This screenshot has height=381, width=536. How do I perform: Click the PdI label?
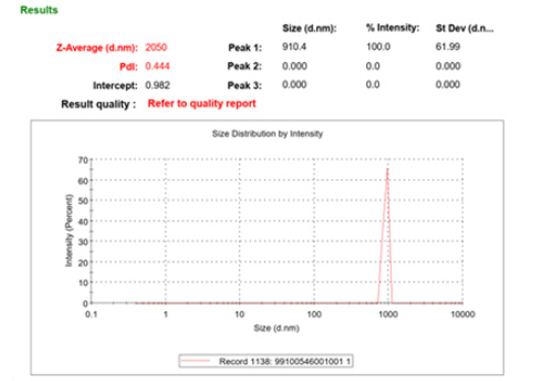(128, 66)
